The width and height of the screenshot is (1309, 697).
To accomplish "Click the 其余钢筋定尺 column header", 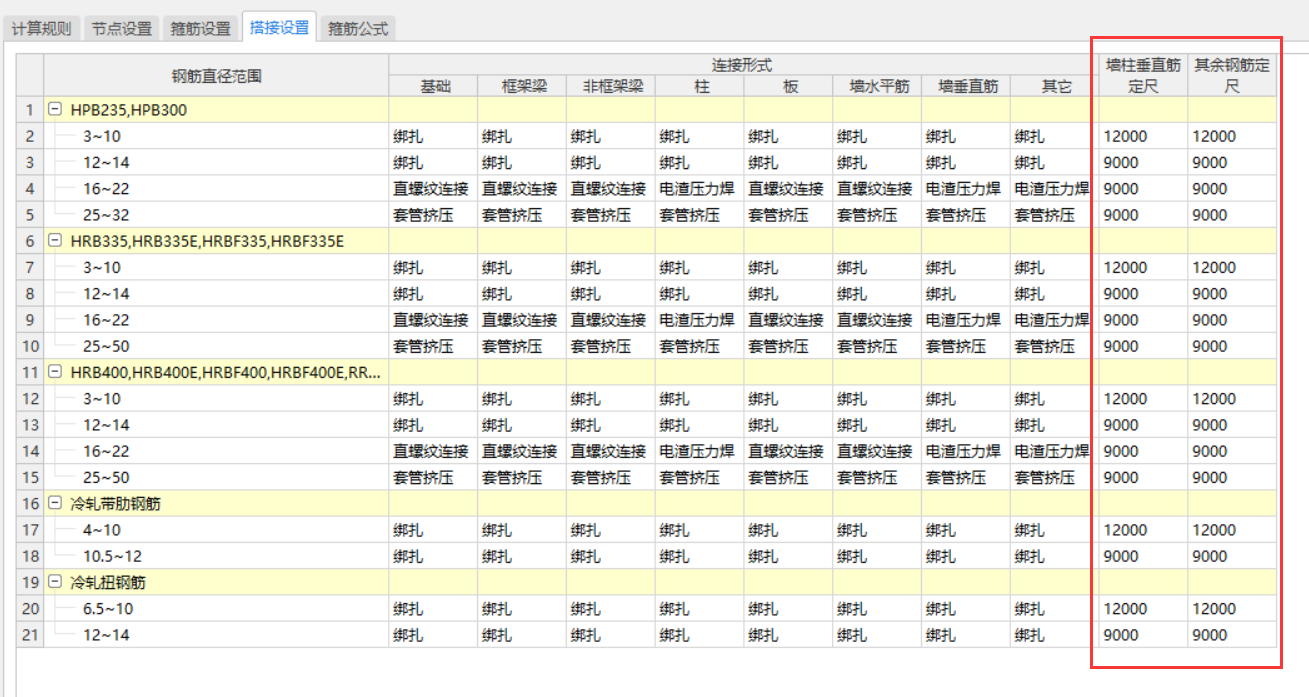I will [x=1232, y=75].
